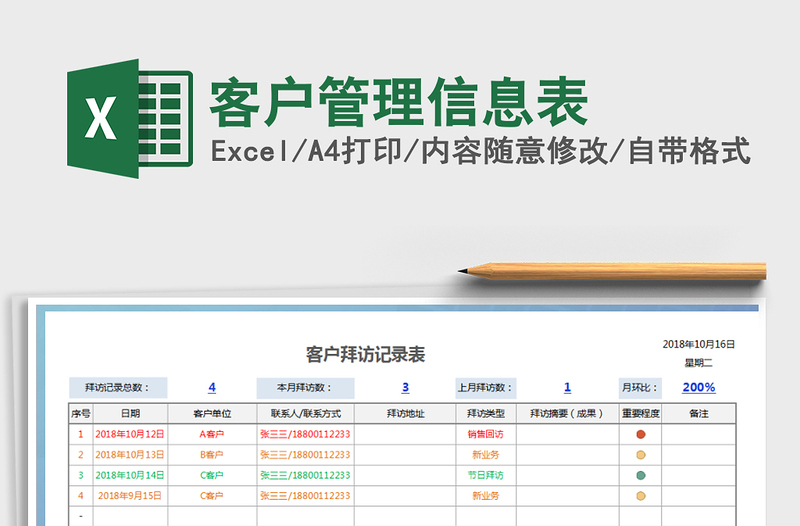Select the contact cell in row 3

pyautogui.click(x=306, y=475)
